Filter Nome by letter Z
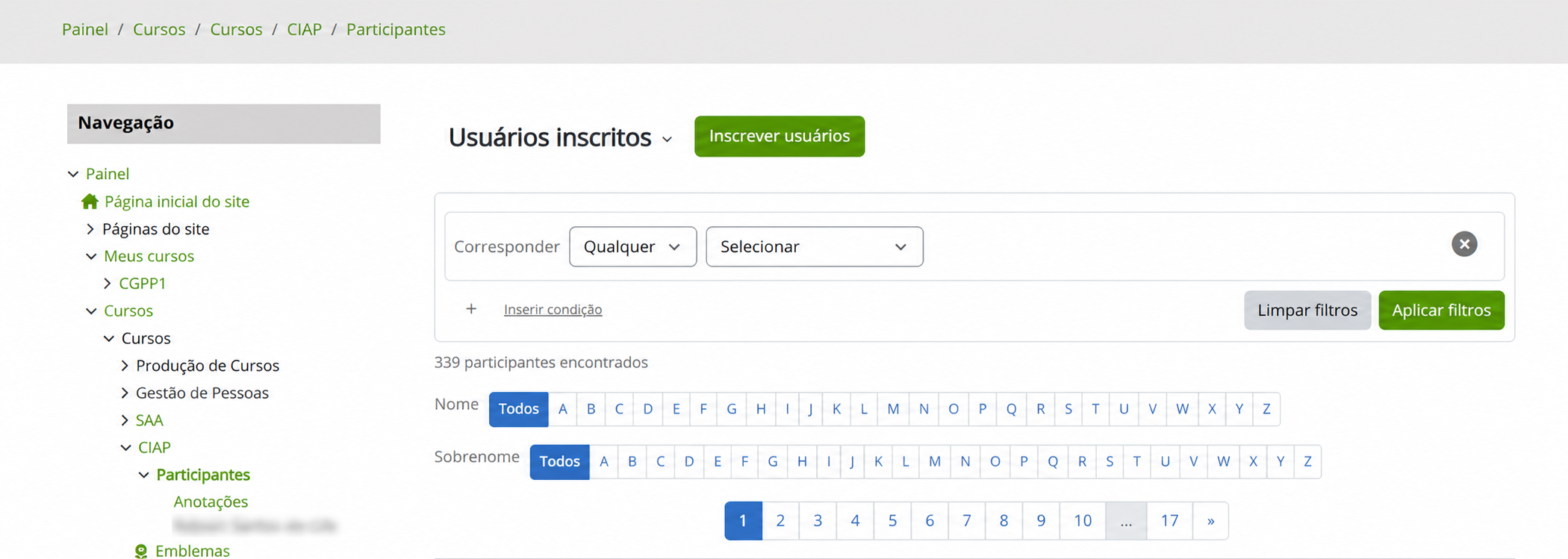The image size is (1568, 559). coord(1266,409)
